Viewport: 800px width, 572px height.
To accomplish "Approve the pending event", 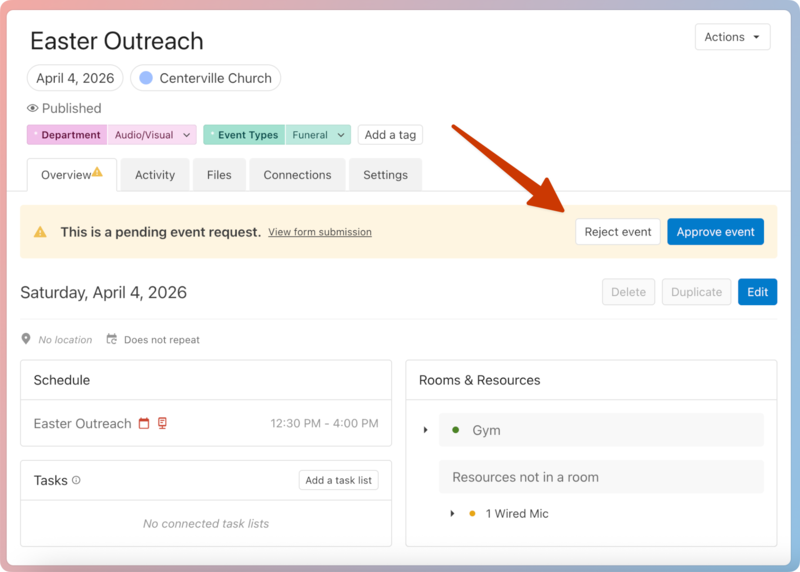I will click(715, 232).
